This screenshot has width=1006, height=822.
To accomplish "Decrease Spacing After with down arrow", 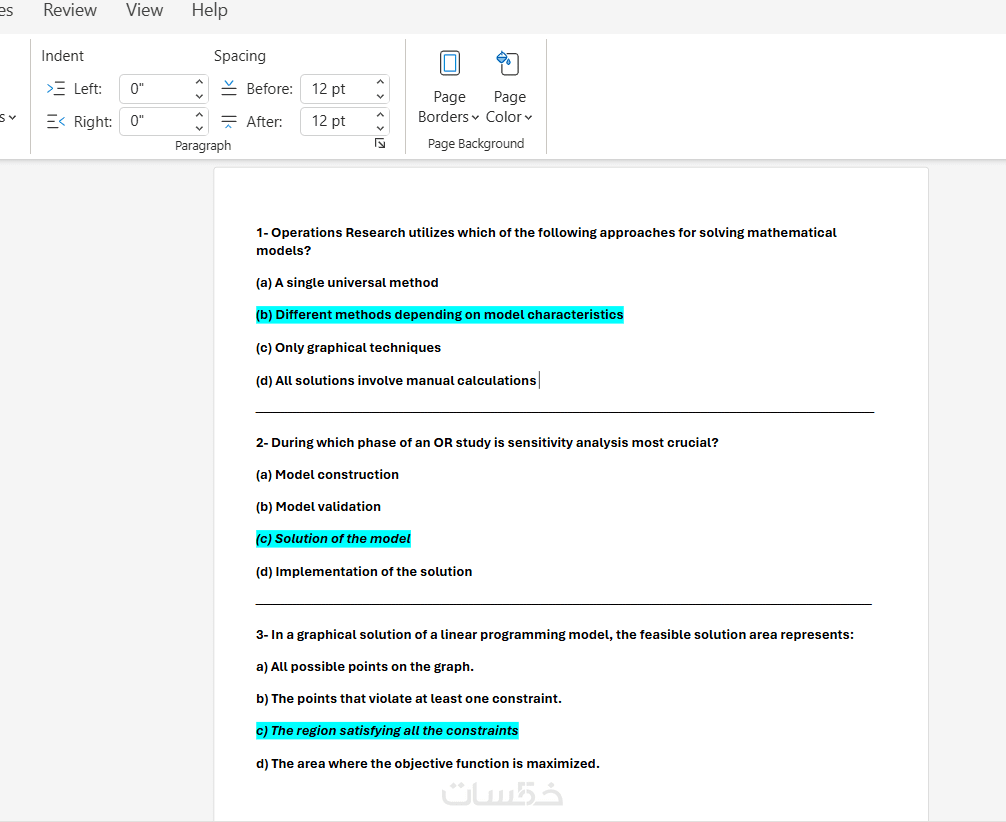I will [380, 128].
